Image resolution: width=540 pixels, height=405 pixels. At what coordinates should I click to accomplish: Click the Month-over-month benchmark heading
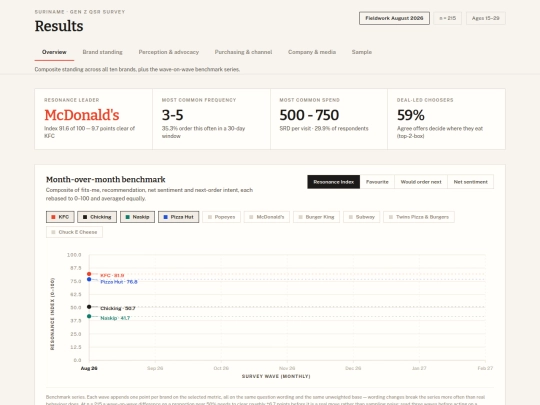tap(106, 179)
